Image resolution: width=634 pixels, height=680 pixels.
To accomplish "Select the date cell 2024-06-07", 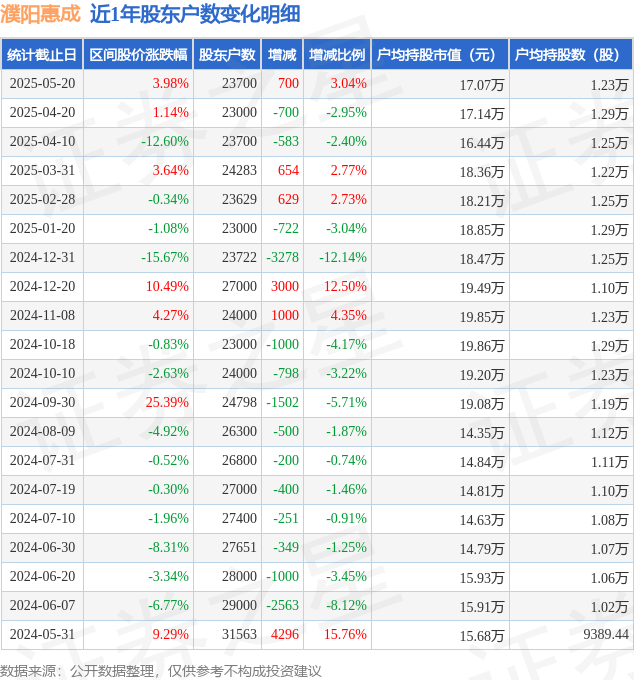I will 42,605.
